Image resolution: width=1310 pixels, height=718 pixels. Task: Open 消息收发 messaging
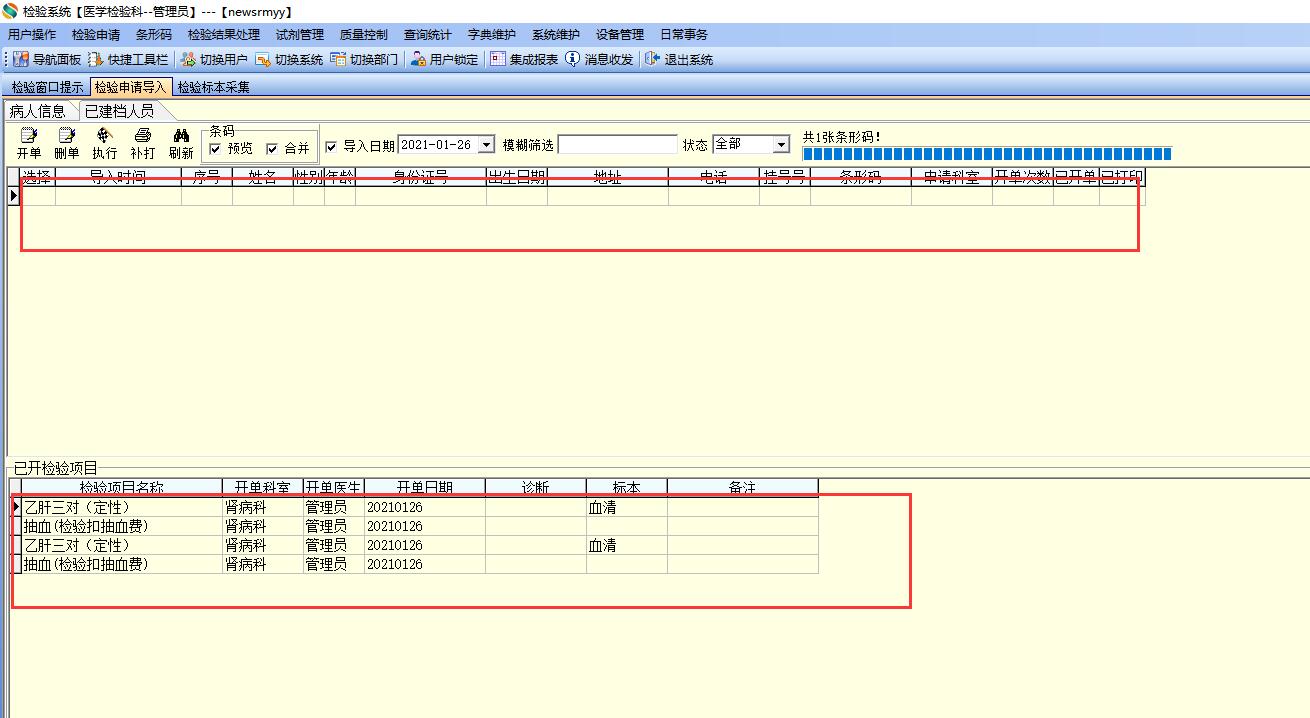[599, 59]
